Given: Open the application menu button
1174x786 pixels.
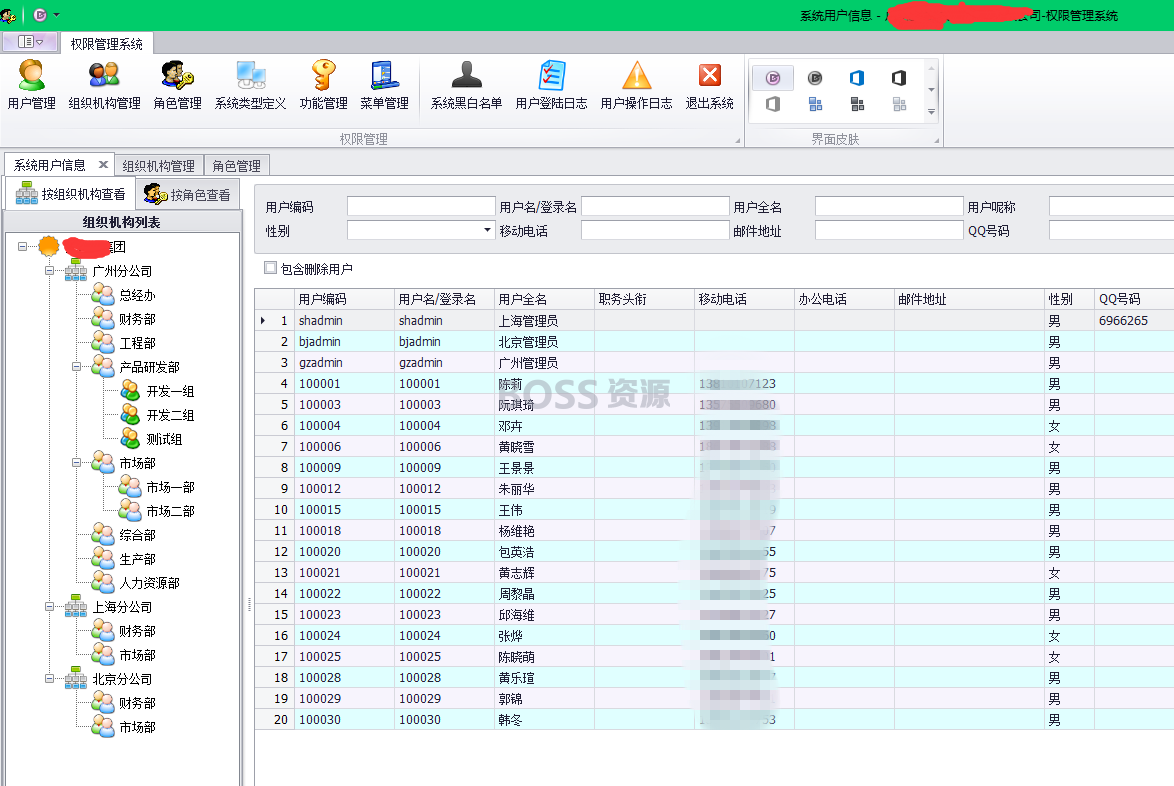Looking at the screenshot, I should click(30, 42).
